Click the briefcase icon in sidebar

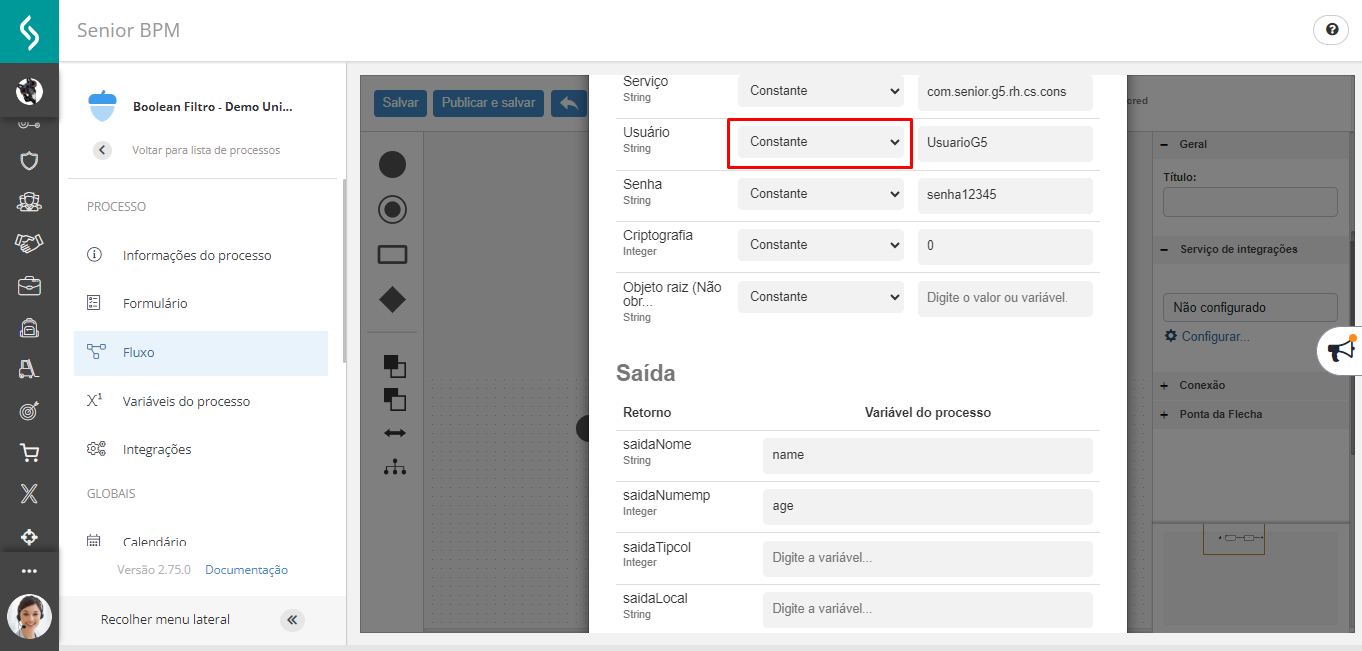tap(29, 286)
